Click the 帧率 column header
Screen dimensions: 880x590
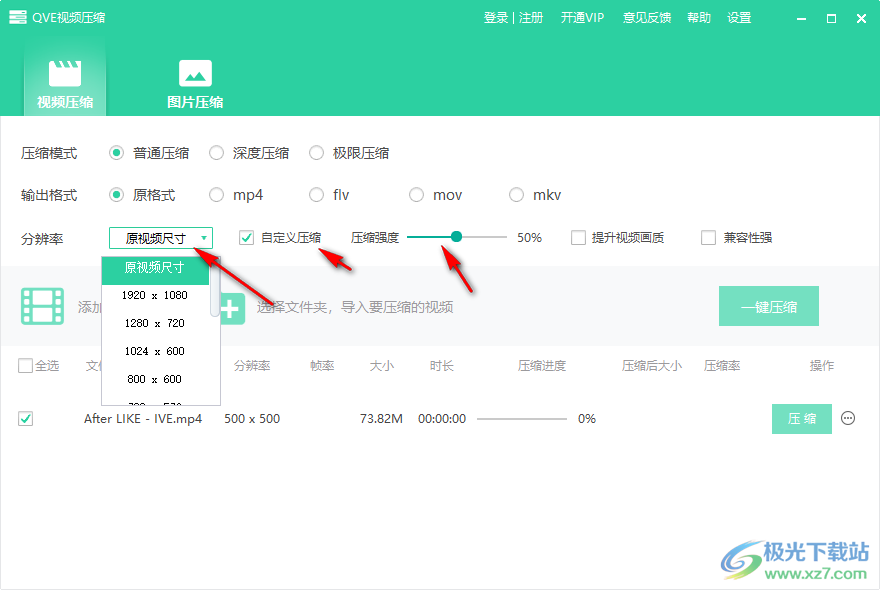point(322,366)
